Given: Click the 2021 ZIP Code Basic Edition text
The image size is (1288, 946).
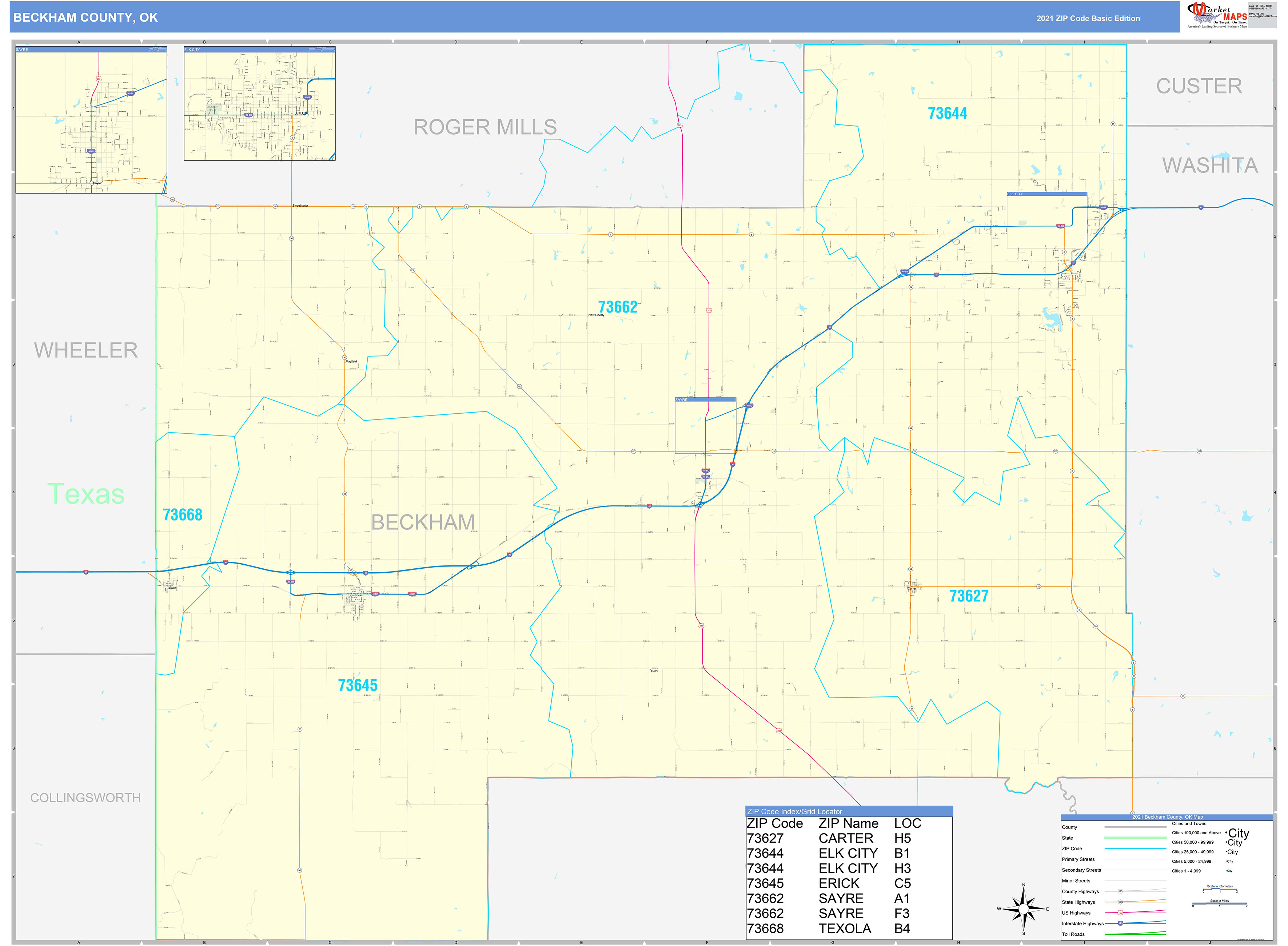Looking at the screenshot, I should click(x=1088, y=18).
